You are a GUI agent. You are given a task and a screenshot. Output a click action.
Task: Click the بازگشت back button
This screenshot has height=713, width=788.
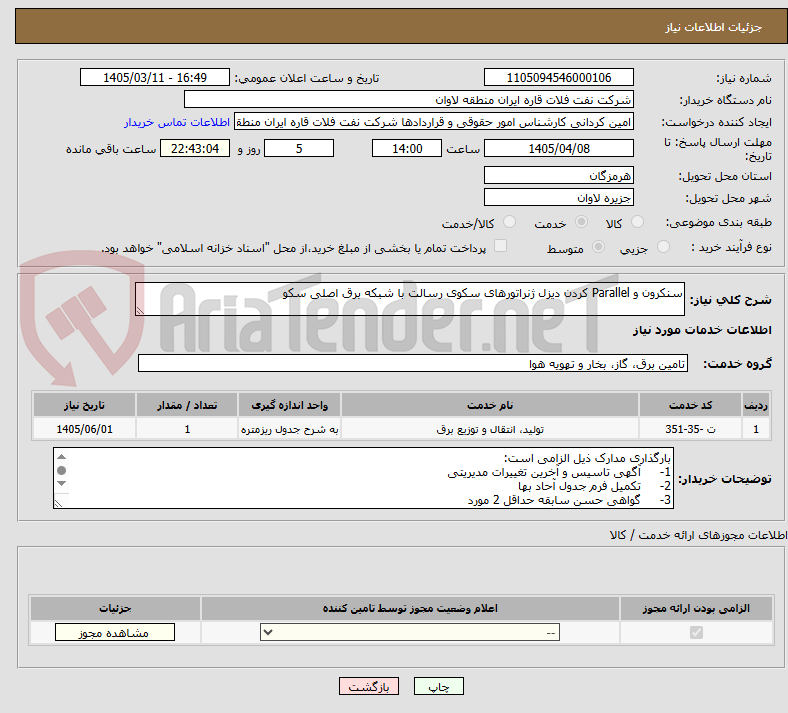click(369, 686)
